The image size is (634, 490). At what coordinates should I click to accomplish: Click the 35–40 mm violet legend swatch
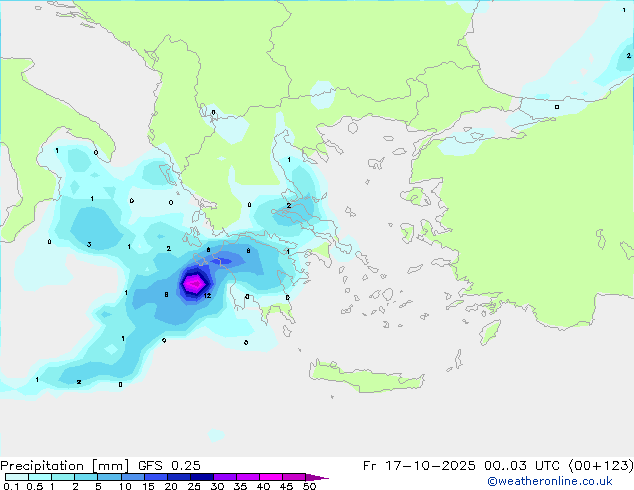point(247,477)
